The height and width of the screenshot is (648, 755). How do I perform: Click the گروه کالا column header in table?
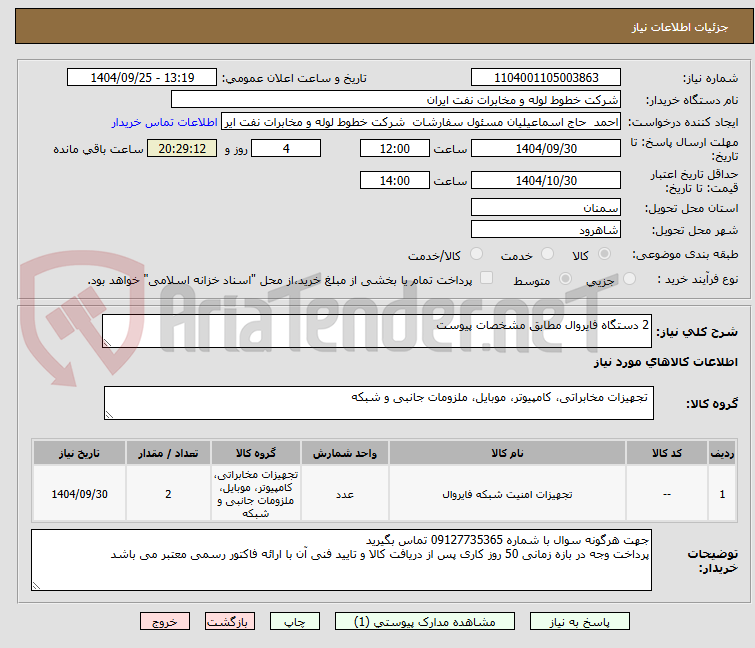click(x=256, y=453)
